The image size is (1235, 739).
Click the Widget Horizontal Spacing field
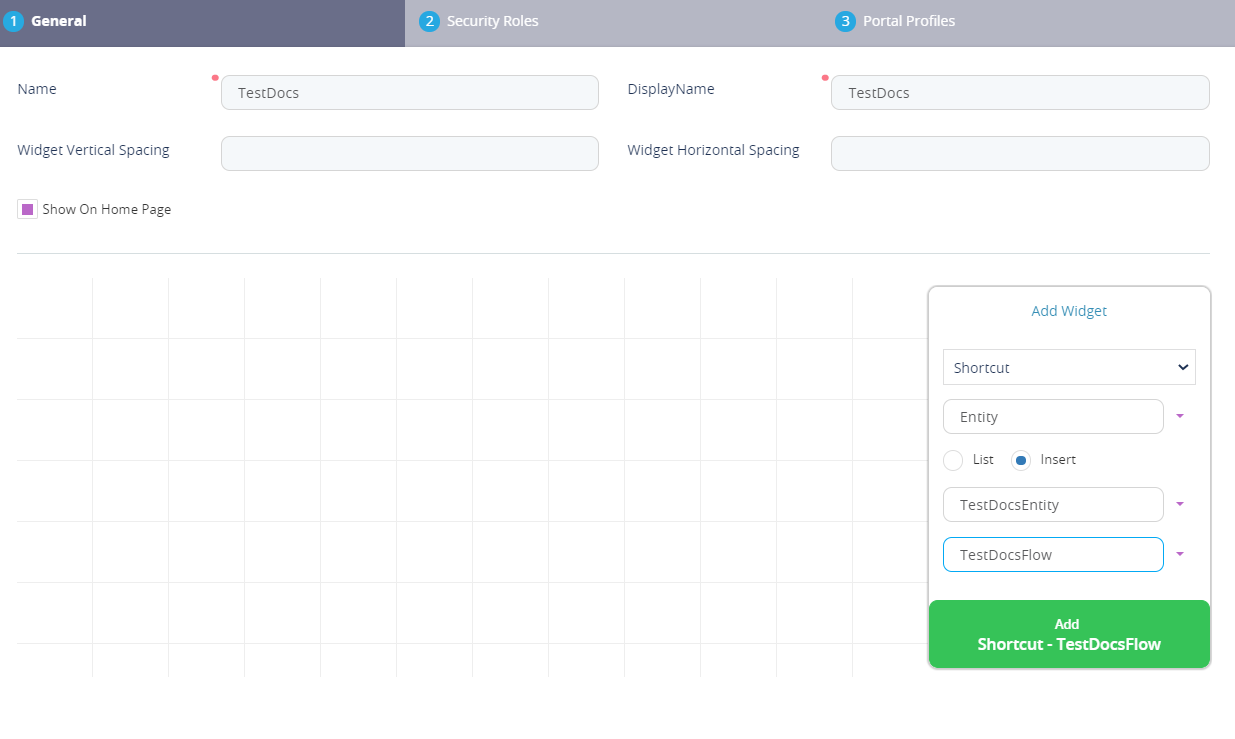pyautogui.click(x=1019, y=153)
